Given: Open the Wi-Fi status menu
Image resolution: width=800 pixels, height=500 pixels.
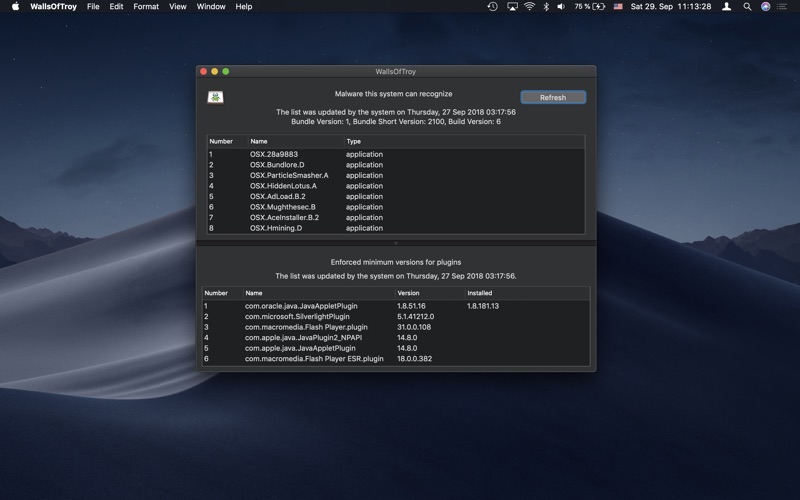Looking at the screenshot, I should [530, 7].
